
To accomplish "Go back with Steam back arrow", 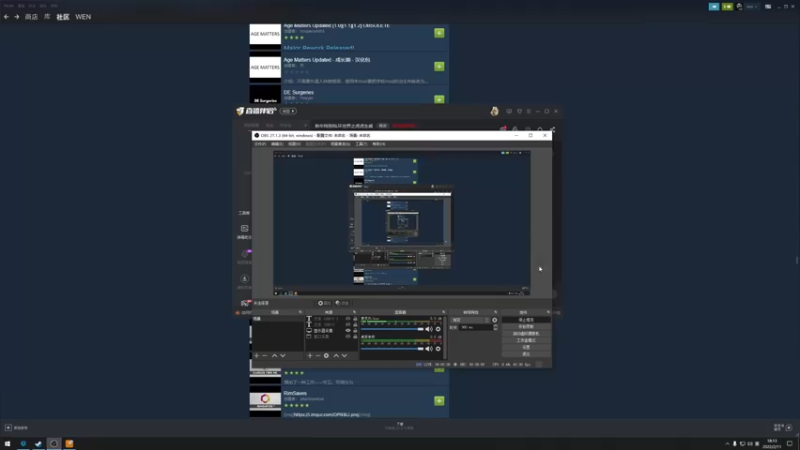I will coord(6,17).
